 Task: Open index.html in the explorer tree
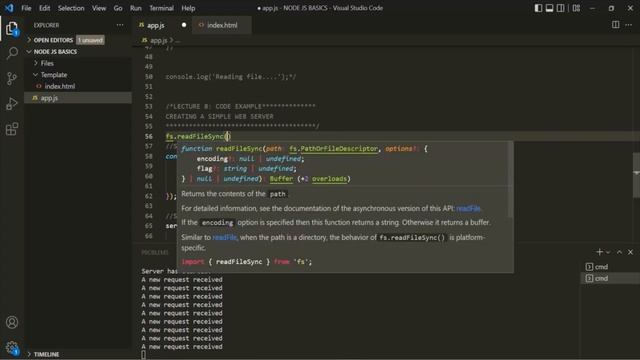[x=60, y=86]
